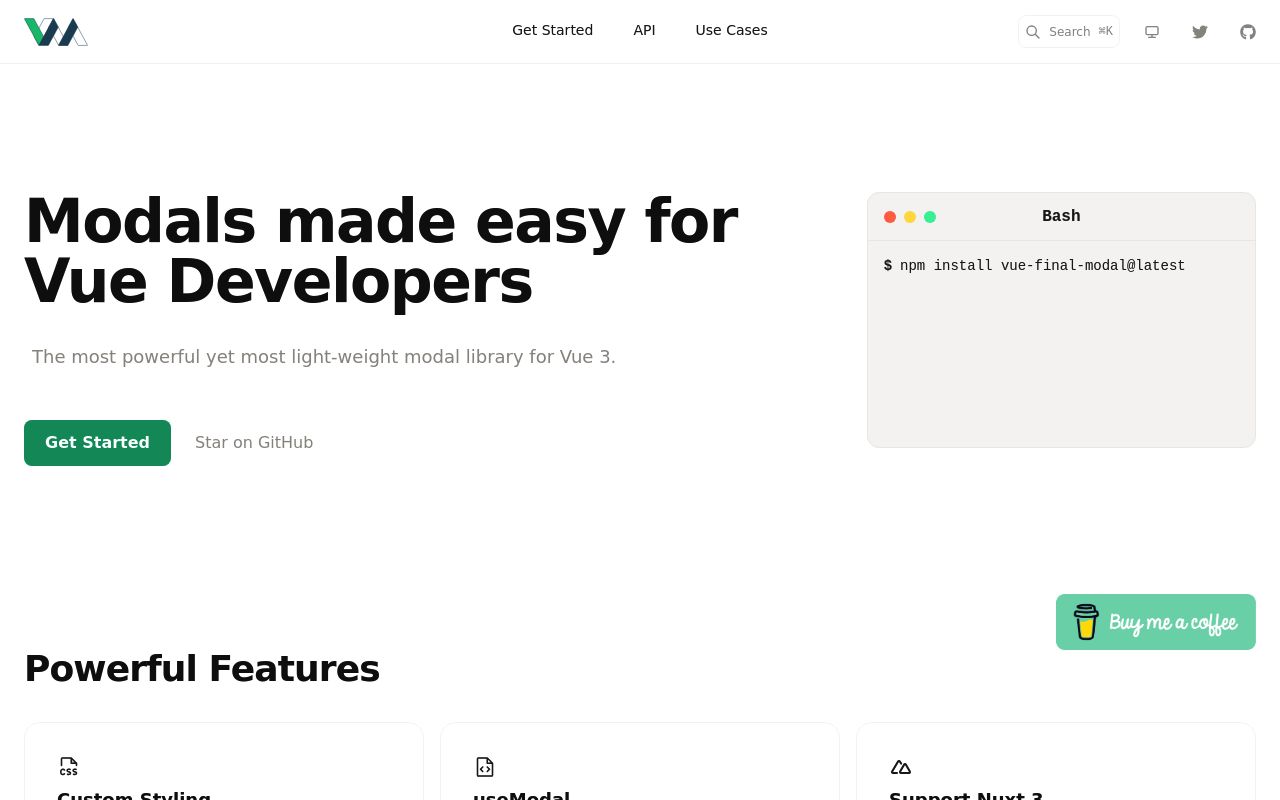Toggle the color theme via monitor icon

[1152, 31]
